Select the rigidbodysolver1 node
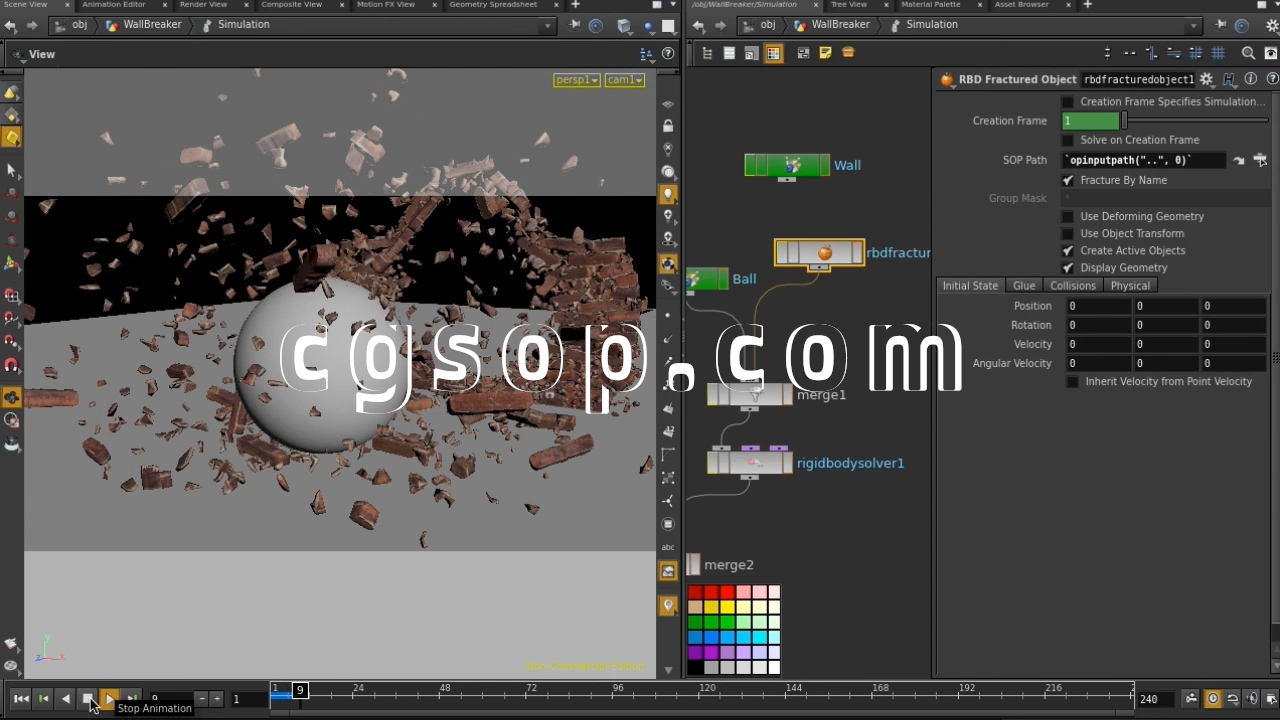1280x720 pixels. [750, 462]
